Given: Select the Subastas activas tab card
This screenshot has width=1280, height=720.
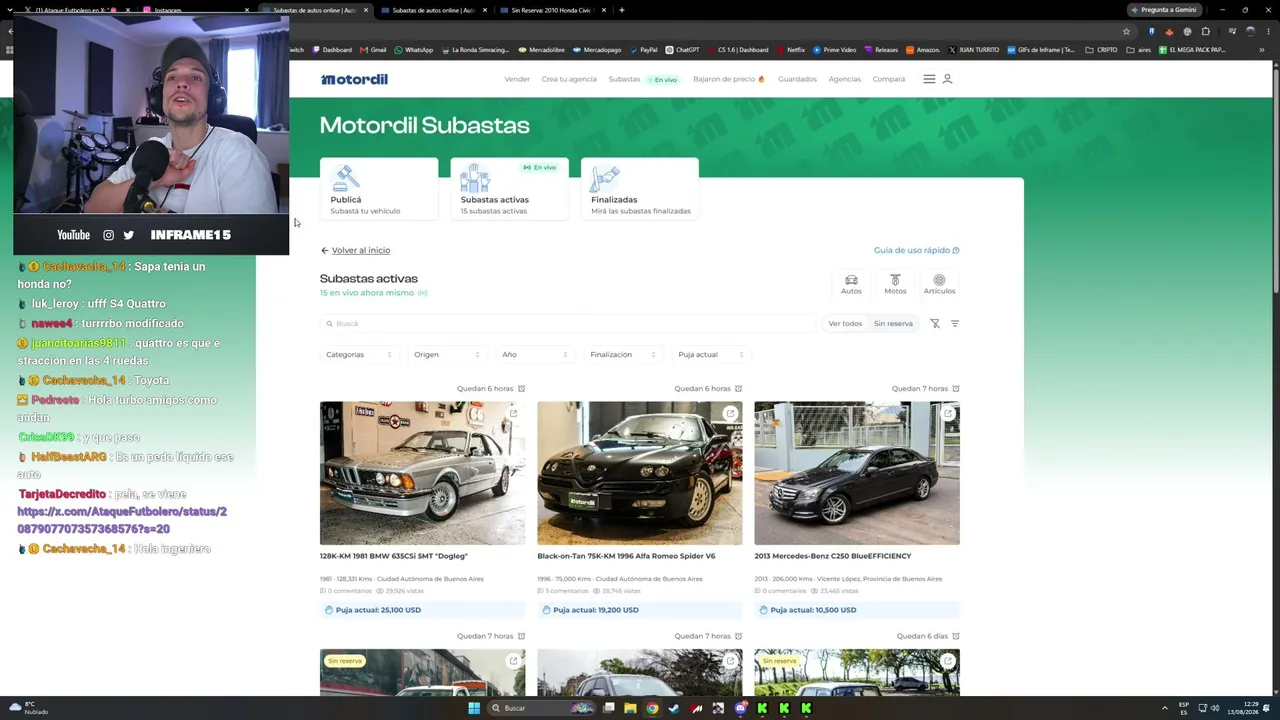Looking at the screenshot, I should (509, 189).
